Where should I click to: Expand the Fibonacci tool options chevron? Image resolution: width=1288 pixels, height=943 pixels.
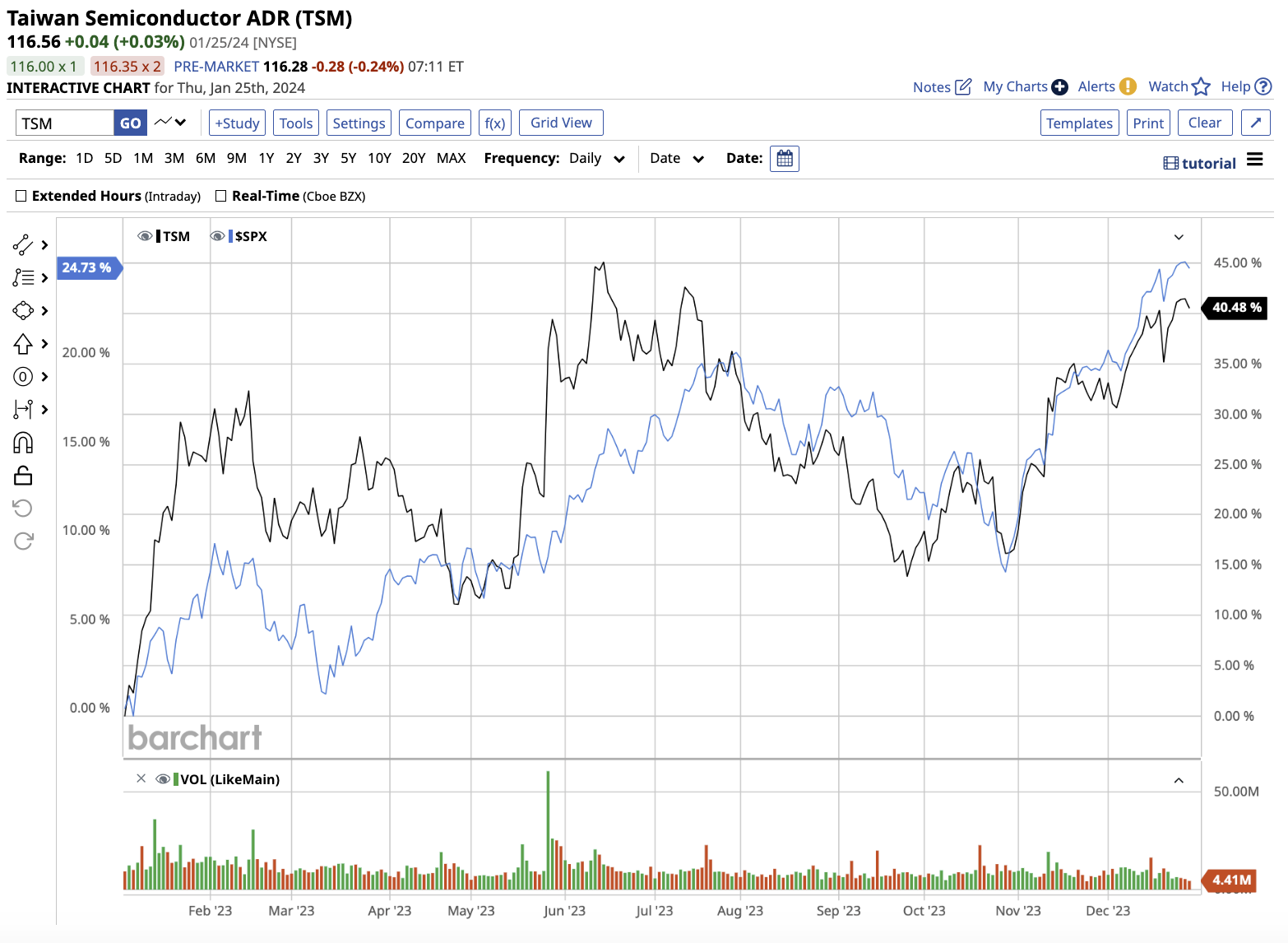tap(44, 277)
